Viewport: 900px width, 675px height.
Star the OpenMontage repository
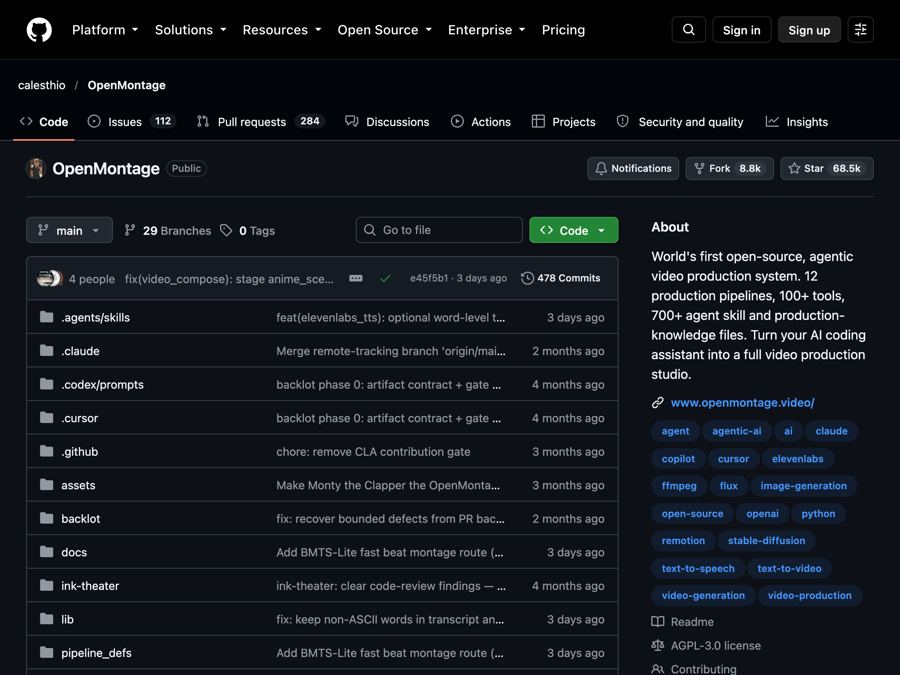point(827,169)
